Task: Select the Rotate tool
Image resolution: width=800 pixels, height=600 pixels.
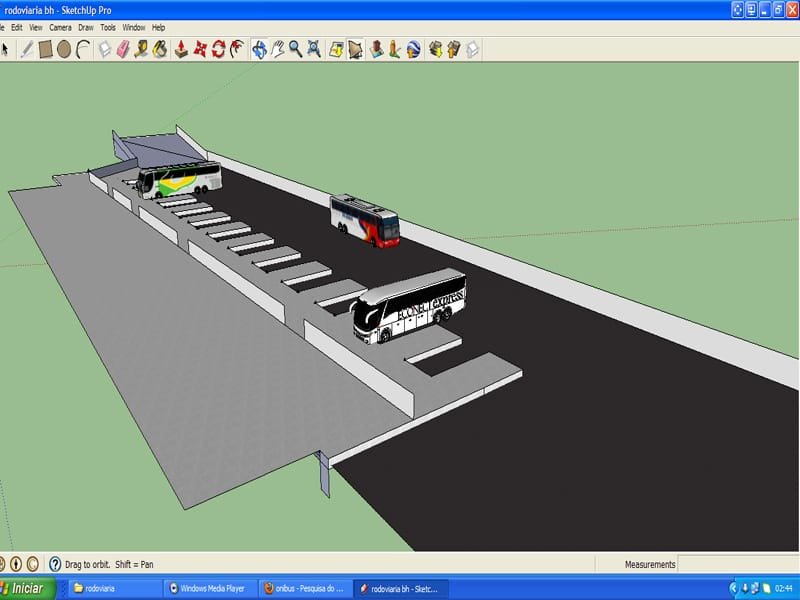Action: click(x=219, y=49)
